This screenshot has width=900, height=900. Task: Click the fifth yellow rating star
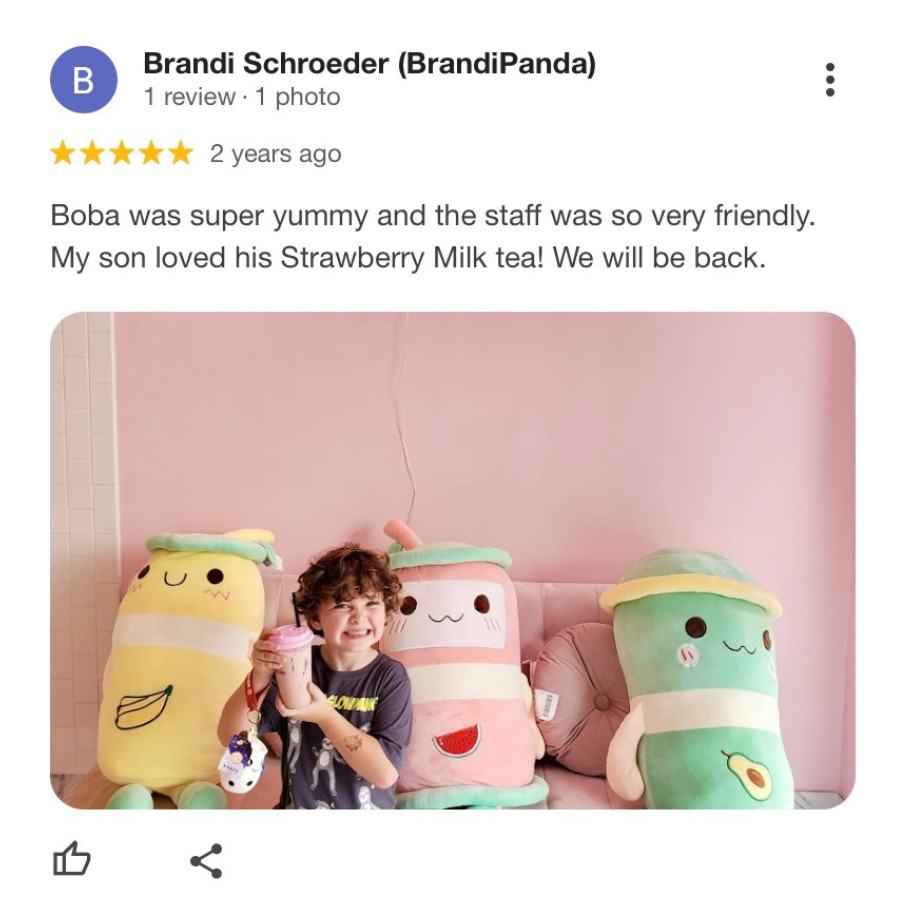tap(181, 153)
